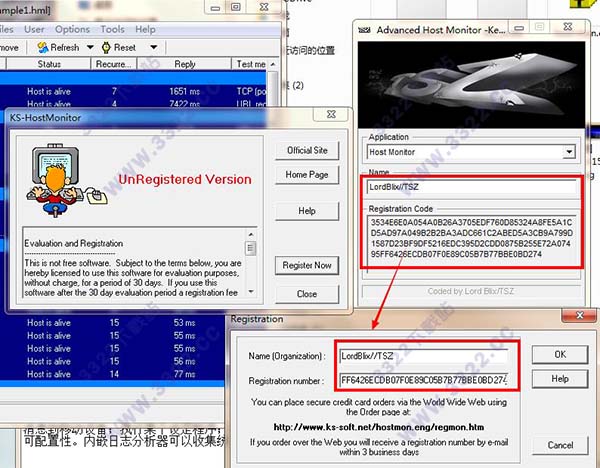The image size is (600, 468).
Task: Expand the Application combo box arrow
Action: click(569, 152)
